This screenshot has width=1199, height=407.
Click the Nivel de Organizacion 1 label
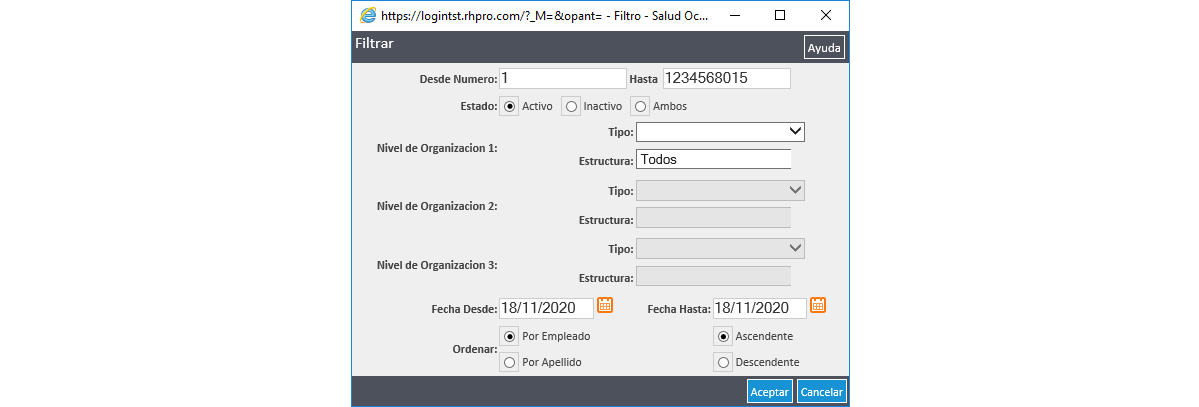point(437,148)
